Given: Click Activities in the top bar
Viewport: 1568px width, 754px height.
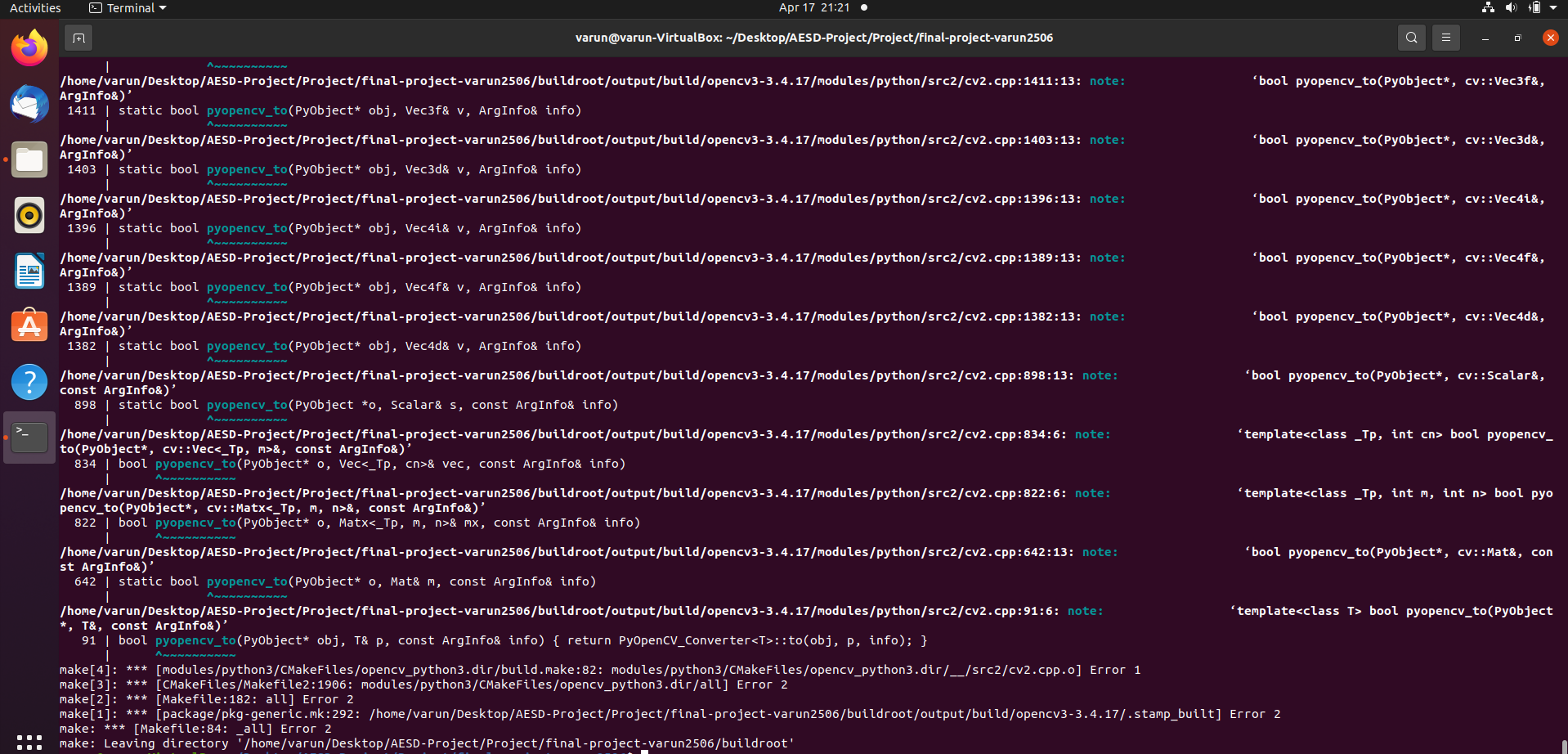Looking at the screenshot, I should pos(35,8).
